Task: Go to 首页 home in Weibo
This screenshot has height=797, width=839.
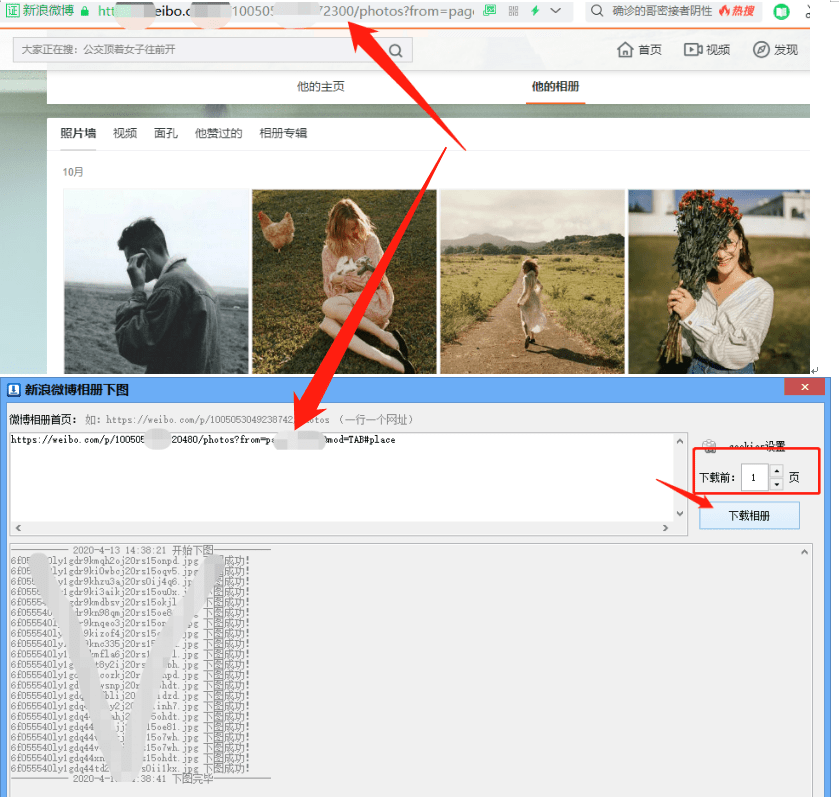Action: click(x=639, y=50)
